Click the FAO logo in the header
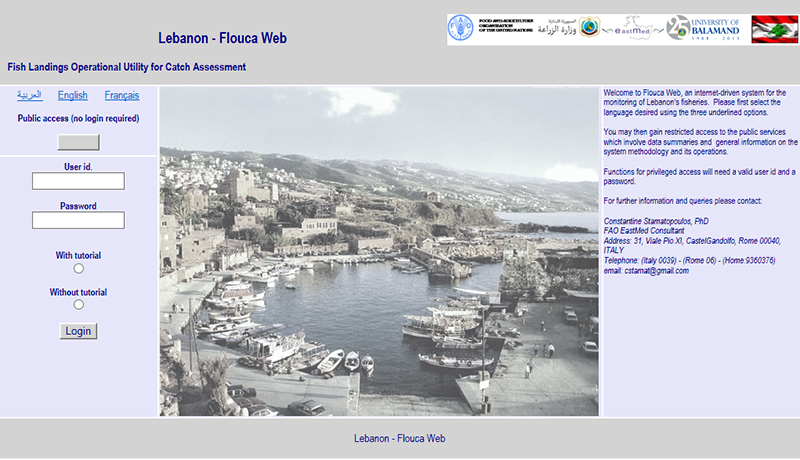 point(461,28)
